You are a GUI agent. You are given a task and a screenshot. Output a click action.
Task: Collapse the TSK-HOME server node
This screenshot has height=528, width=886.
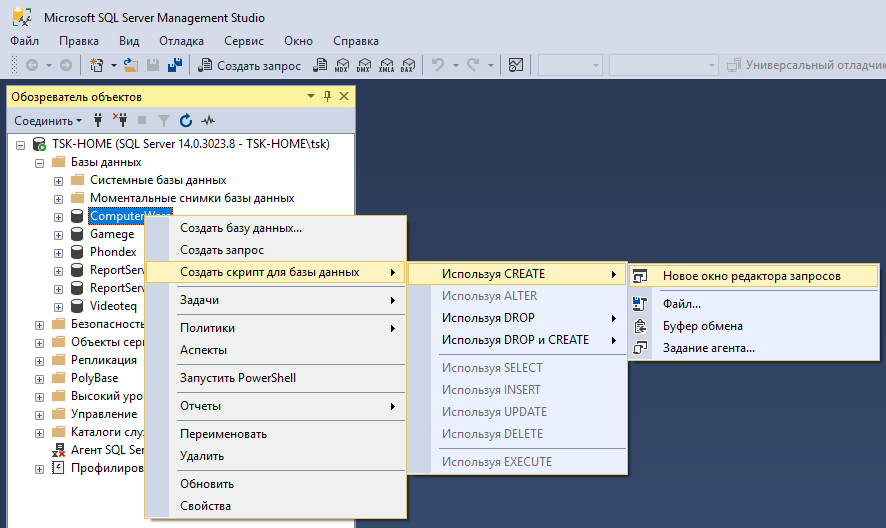tap(21, 145)
